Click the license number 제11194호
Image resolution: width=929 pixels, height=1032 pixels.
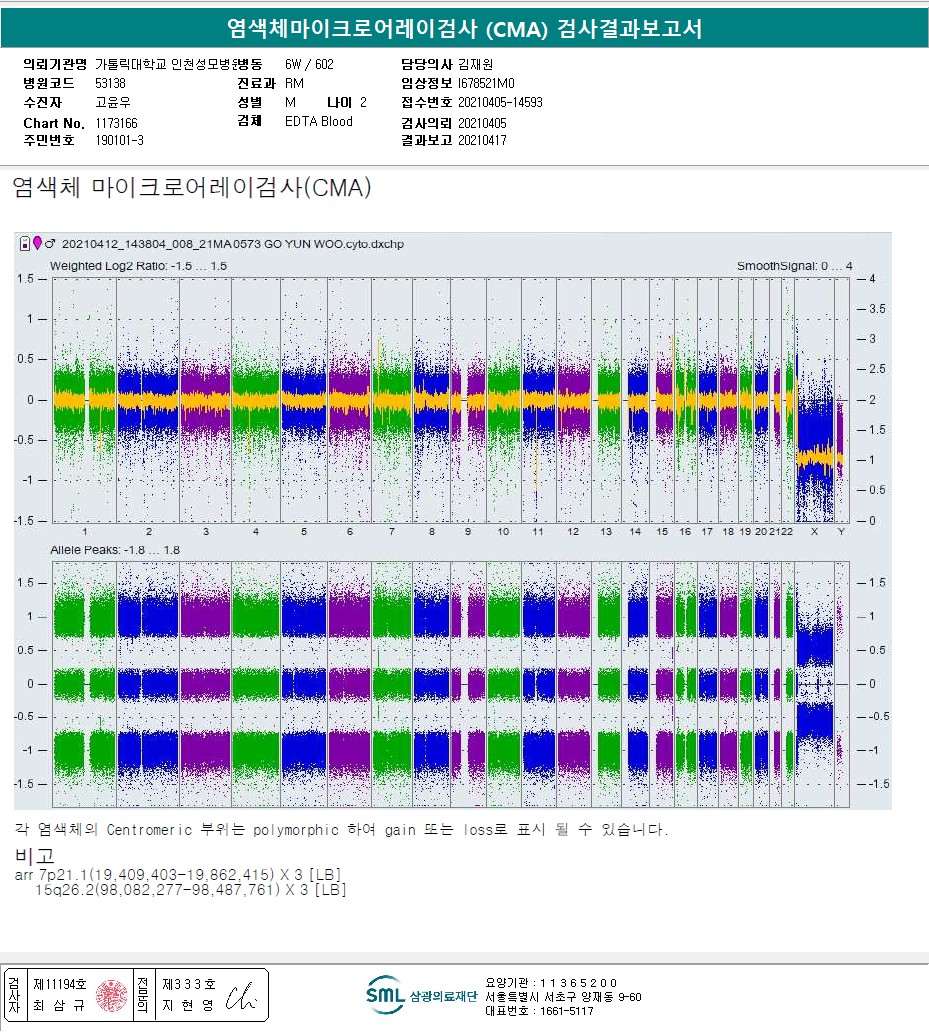point(60,985)
